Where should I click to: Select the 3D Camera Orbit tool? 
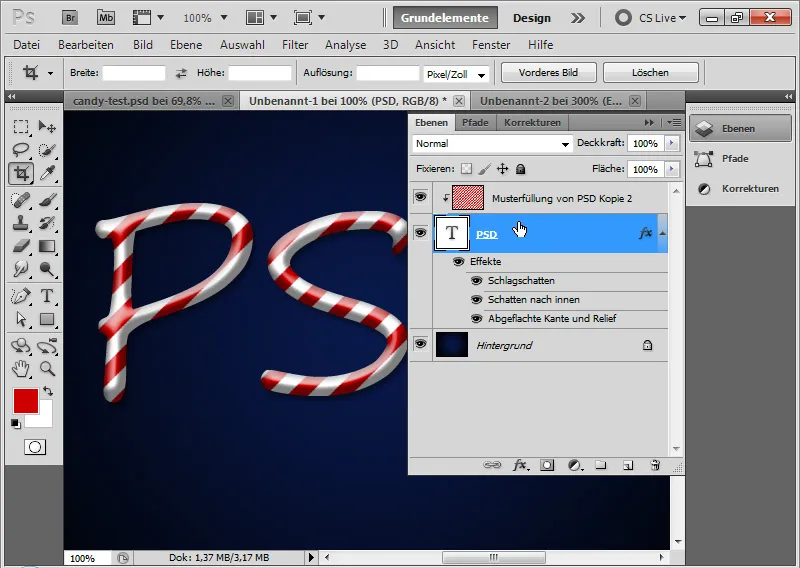47,346
